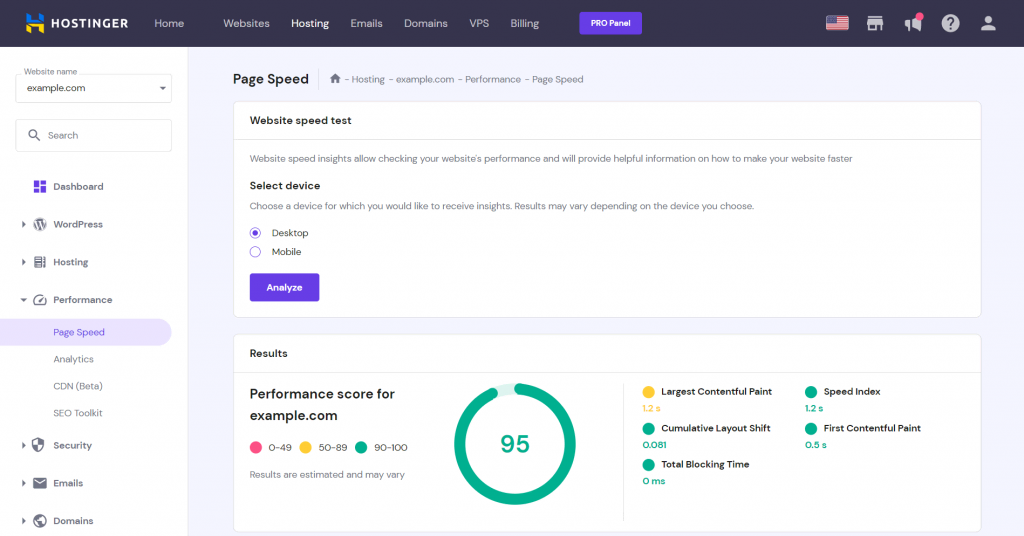The width and height of the screenshot is (1024, 536).
Task: Click the breadcrumb home icon
Action: coord(336,79)
